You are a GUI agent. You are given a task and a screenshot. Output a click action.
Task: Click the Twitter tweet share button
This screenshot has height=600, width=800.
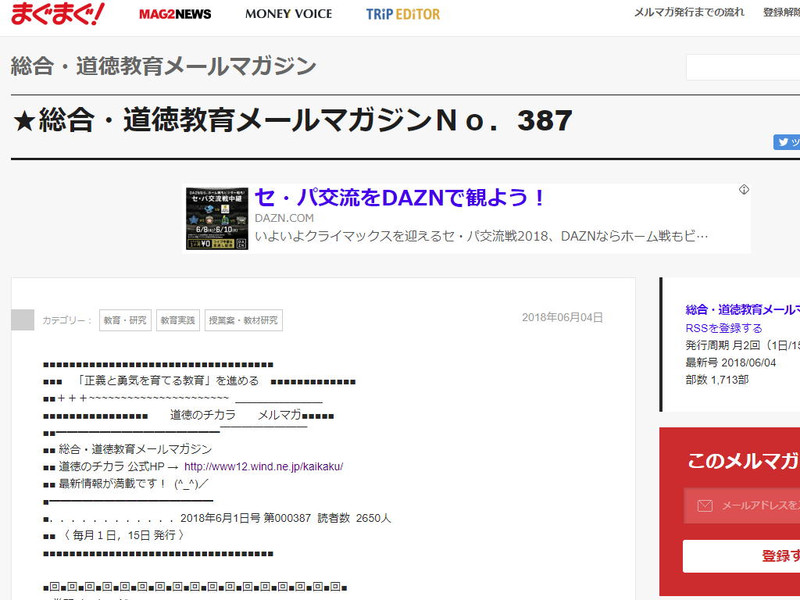coord(787,142)
